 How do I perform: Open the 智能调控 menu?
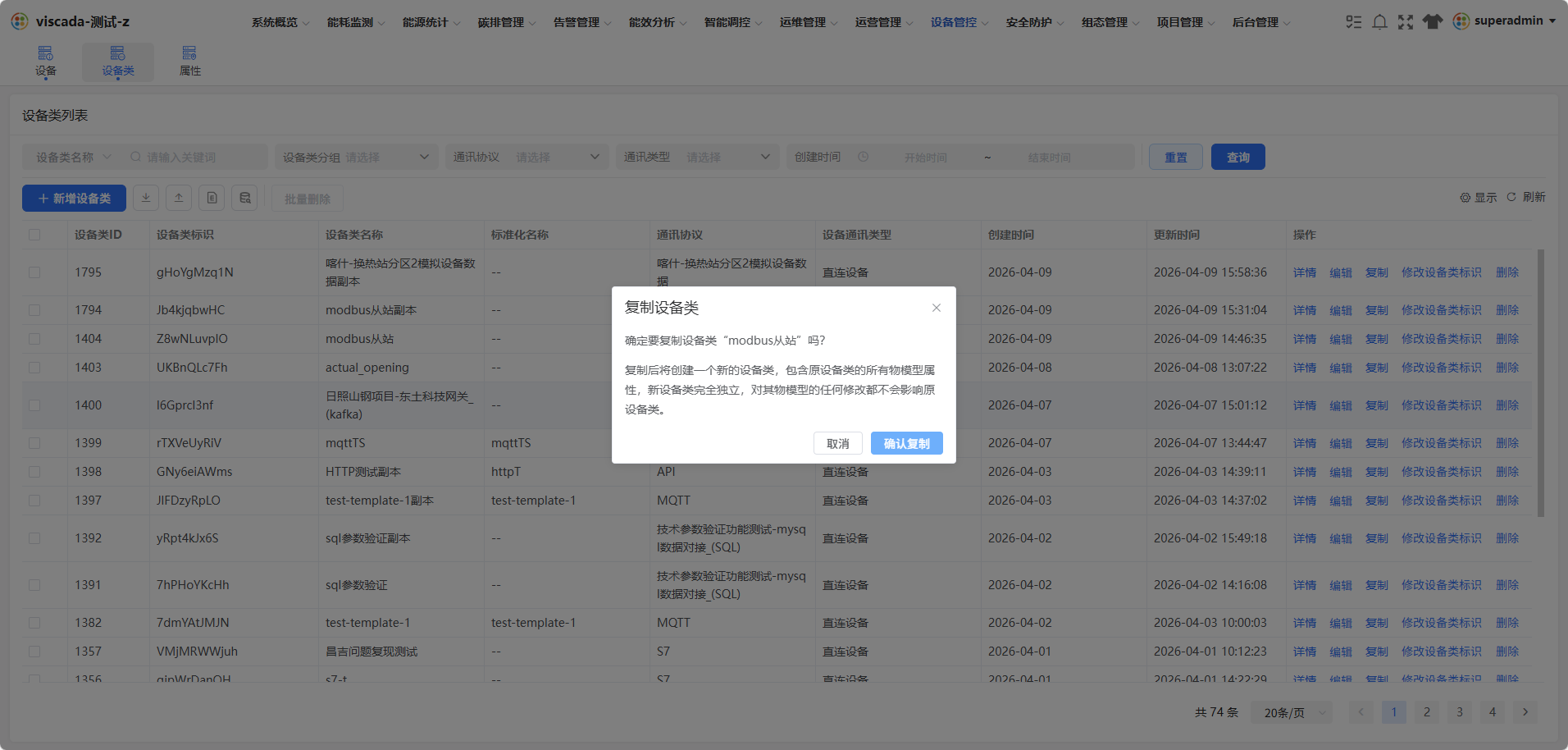[x=733, y=22]
